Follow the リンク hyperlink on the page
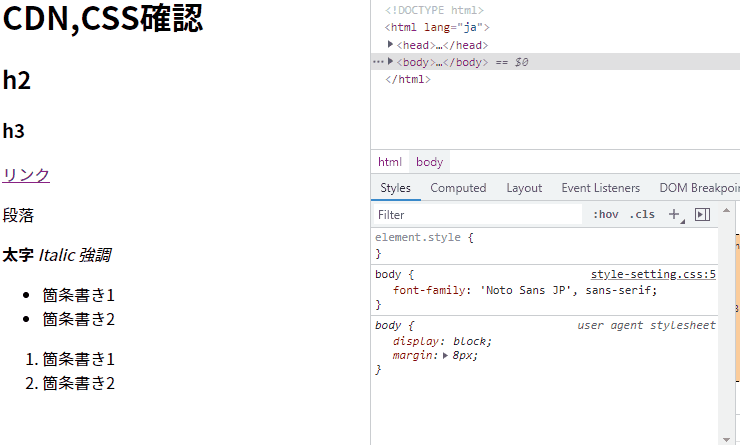 coord(26,175)
